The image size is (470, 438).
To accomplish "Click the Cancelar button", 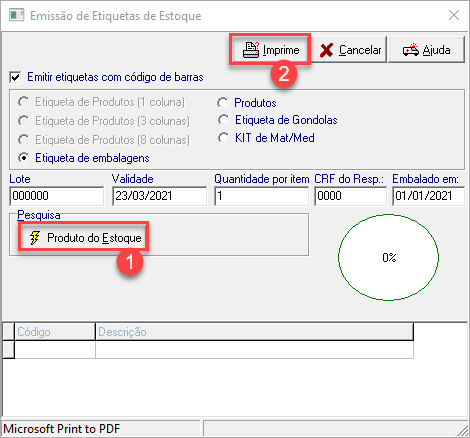I will (x=349, y=50).
